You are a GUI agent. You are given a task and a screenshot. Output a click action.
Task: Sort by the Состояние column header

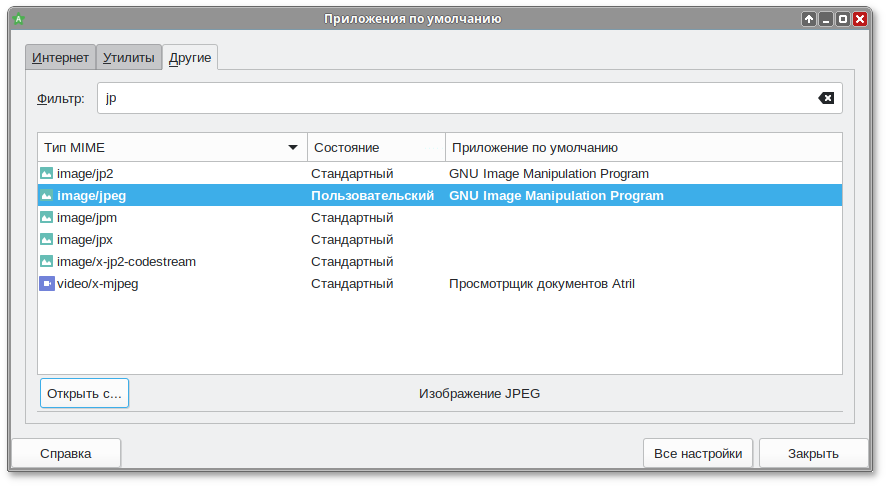click(376, 147)
